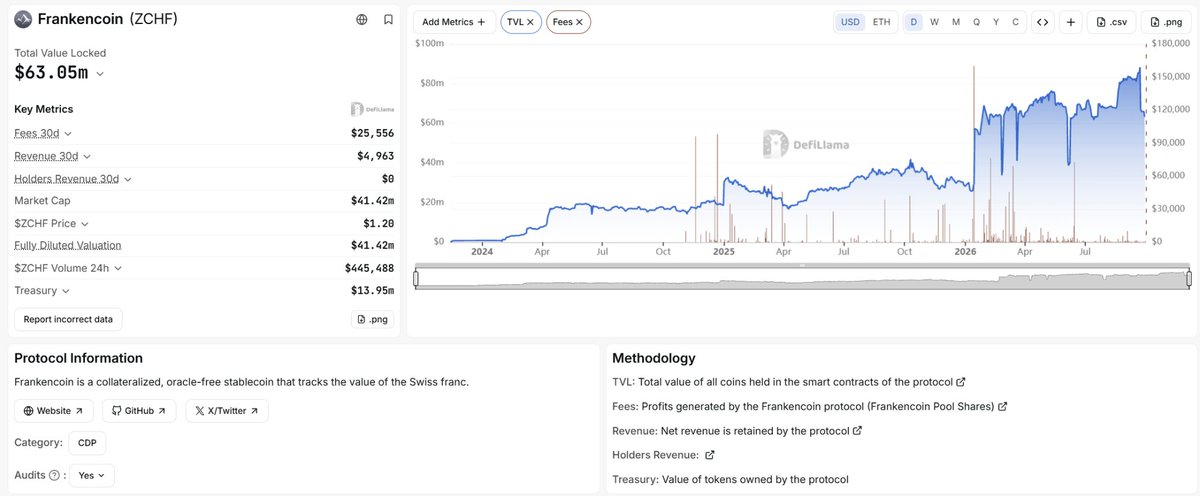Image resolution: width=1200 pixels, height=496 pixels.
Task: Open the GitHub link
Action: [139, 411]
